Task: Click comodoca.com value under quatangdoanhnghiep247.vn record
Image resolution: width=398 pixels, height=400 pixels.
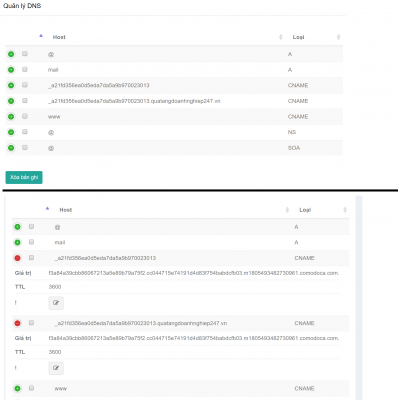Action: (194, 338)
